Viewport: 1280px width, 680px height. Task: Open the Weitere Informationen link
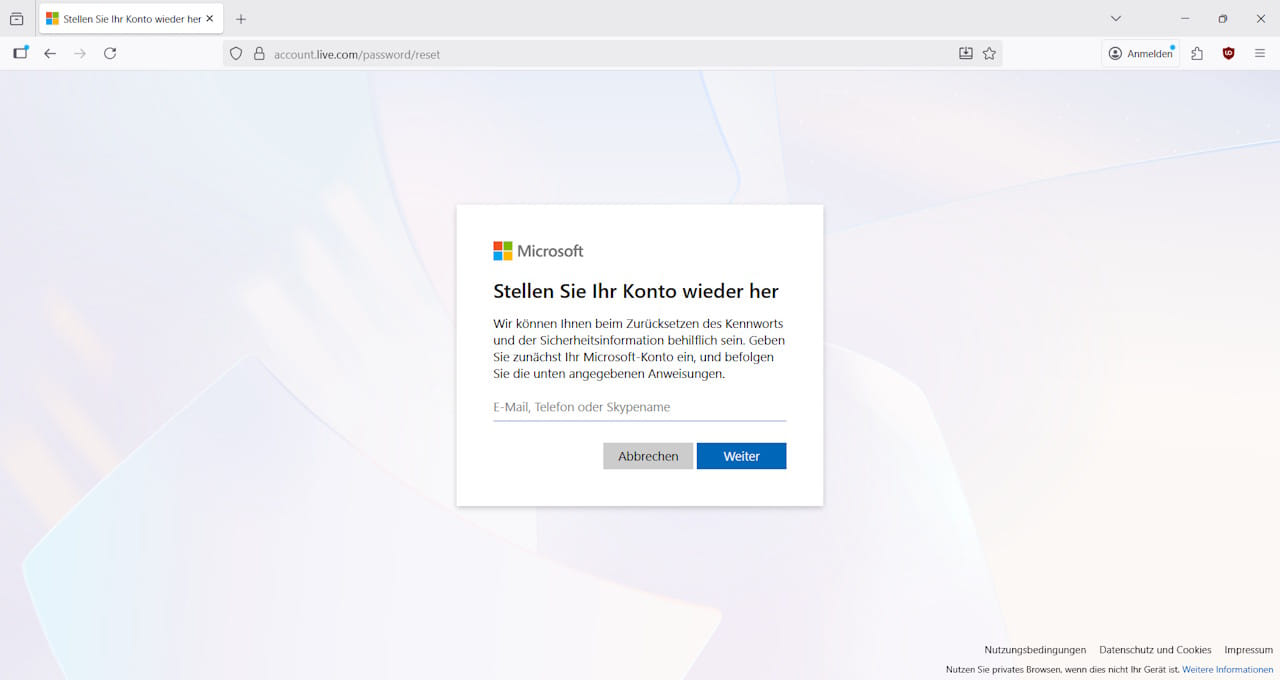[x=1228, y=669]
